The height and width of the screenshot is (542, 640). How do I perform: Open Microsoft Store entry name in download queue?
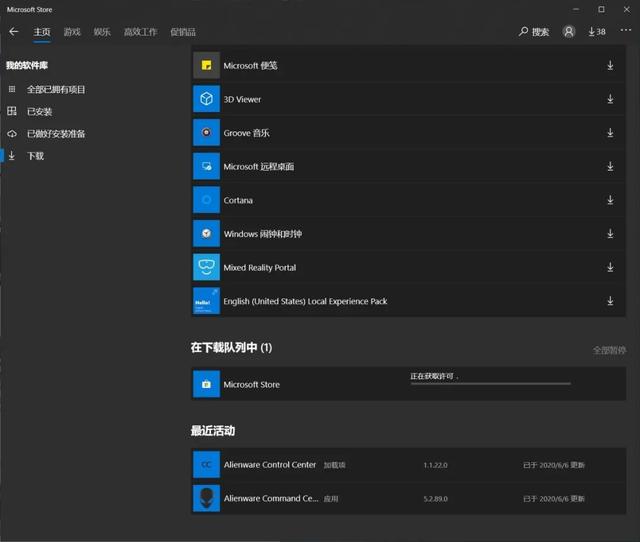click(251, 384)
